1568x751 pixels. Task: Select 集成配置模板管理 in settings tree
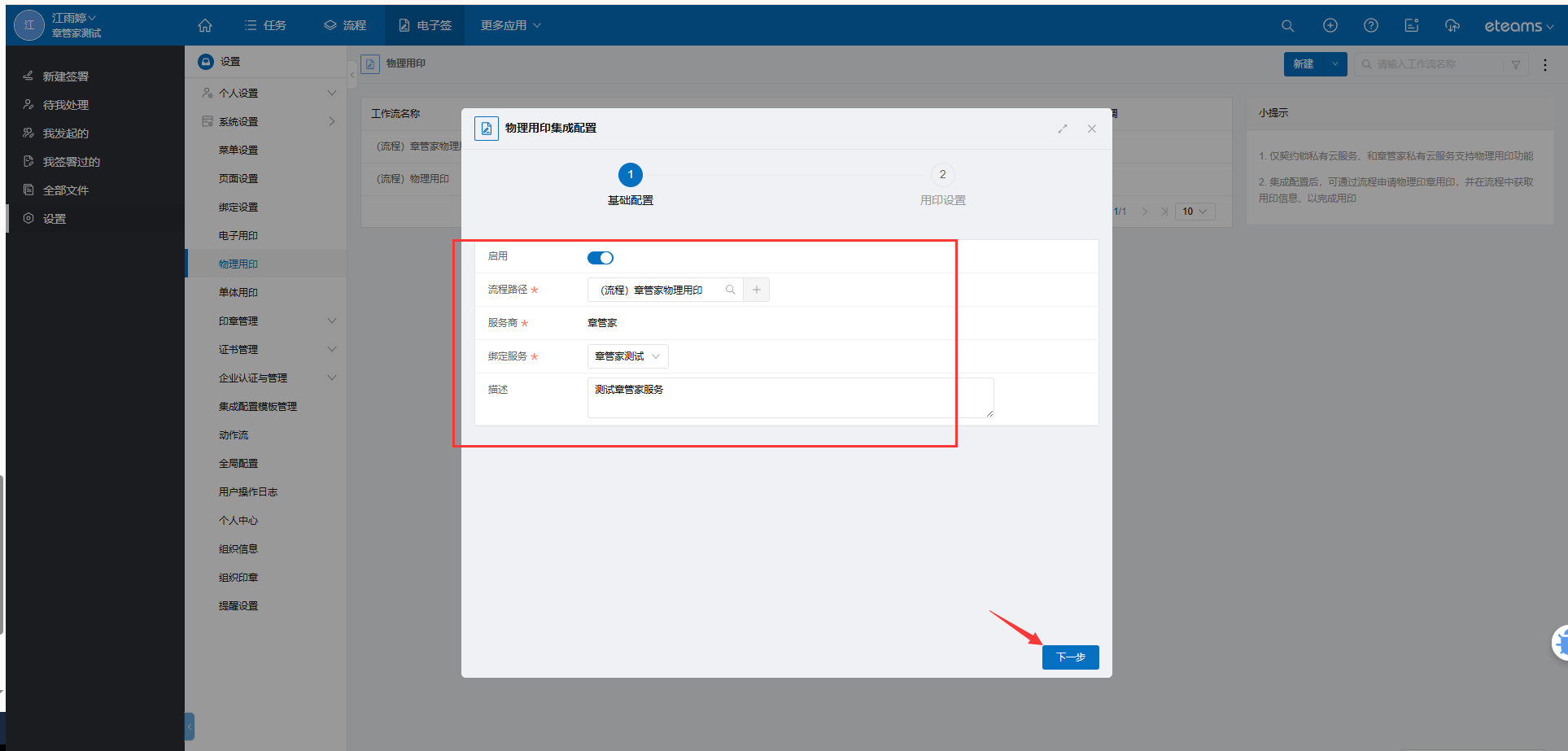point(258,407)
